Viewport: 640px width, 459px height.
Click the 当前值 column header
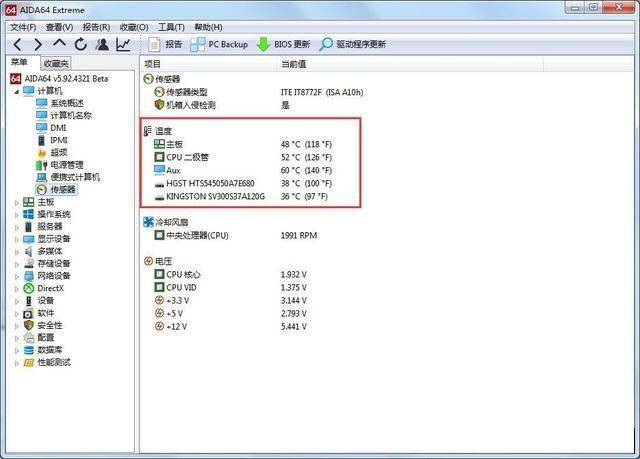411,64
